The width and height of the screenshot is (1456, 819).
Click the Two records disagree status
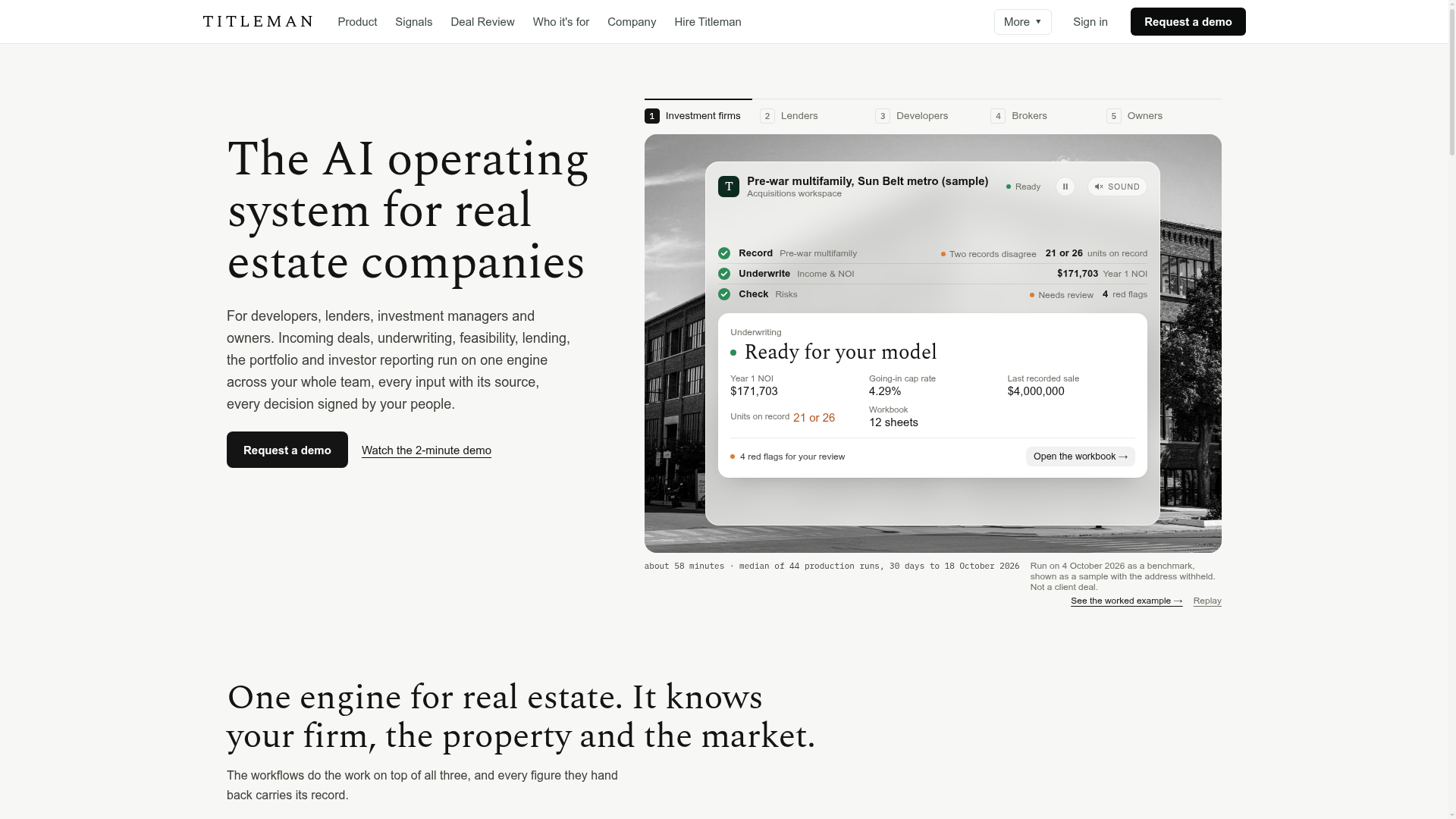click(x=988, y=254)
